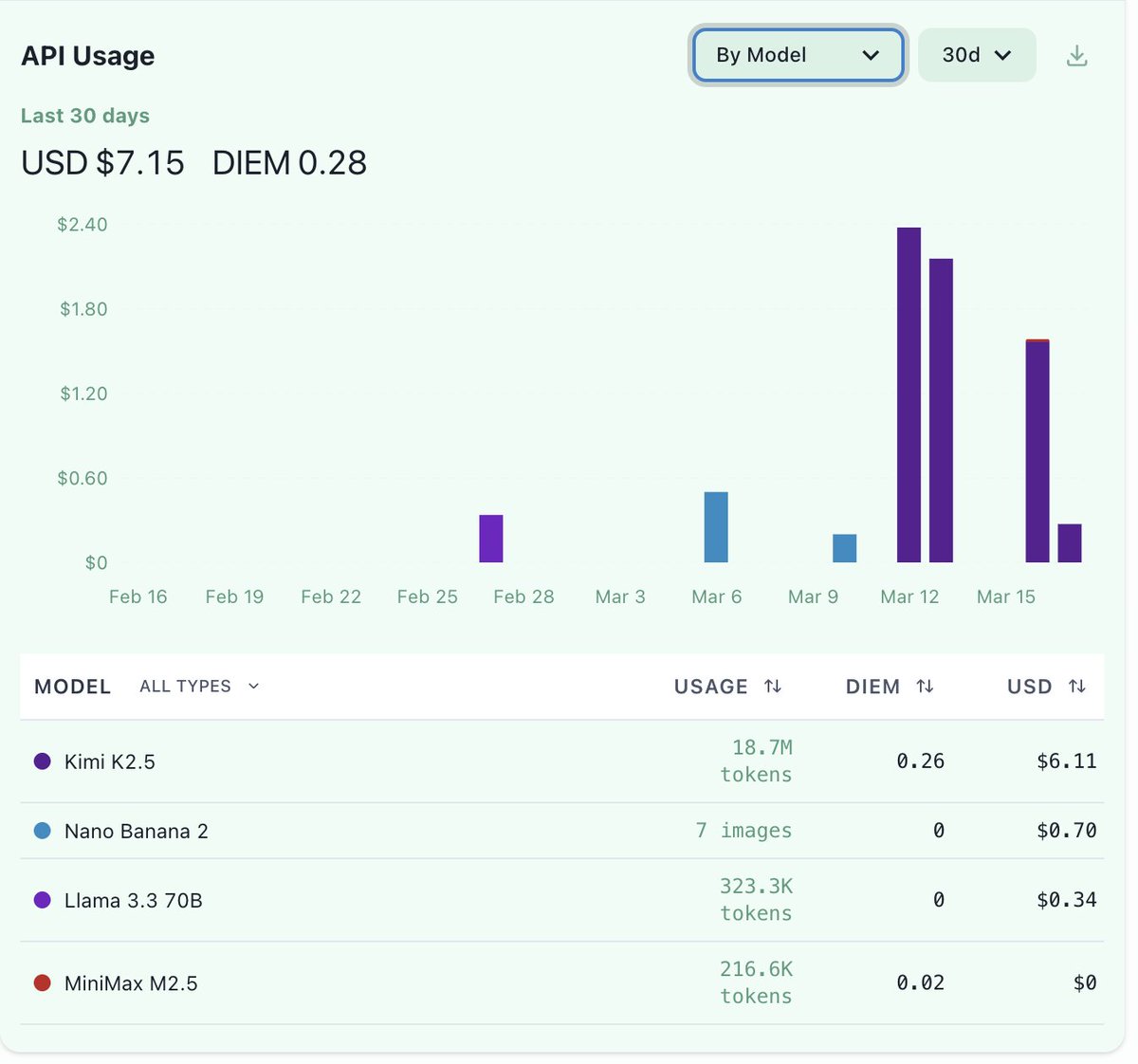Open the By Model grouping dropdown
Screen dimensions: 1138x1064
pos(798,55)
